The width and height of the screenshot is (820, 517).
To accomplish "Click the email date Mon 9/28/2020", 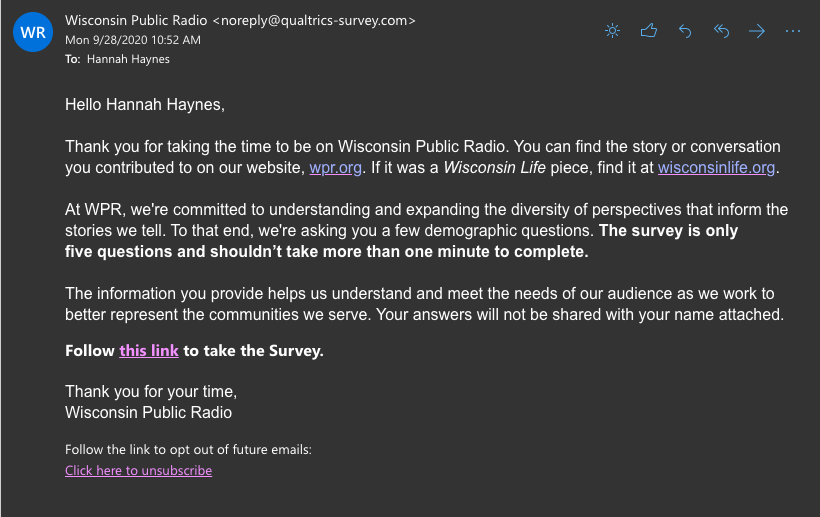I will click(132, 40).
